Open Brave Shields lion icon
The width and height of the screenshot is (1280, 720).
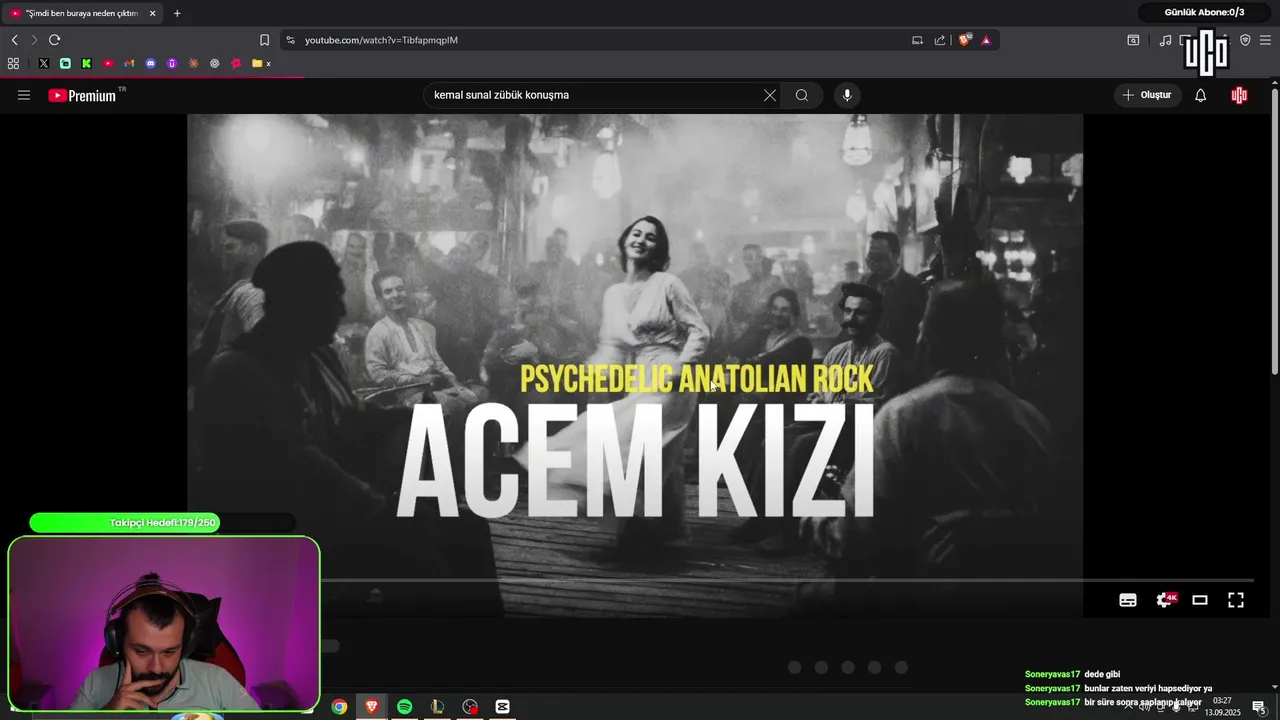click(x=965, y=40)
